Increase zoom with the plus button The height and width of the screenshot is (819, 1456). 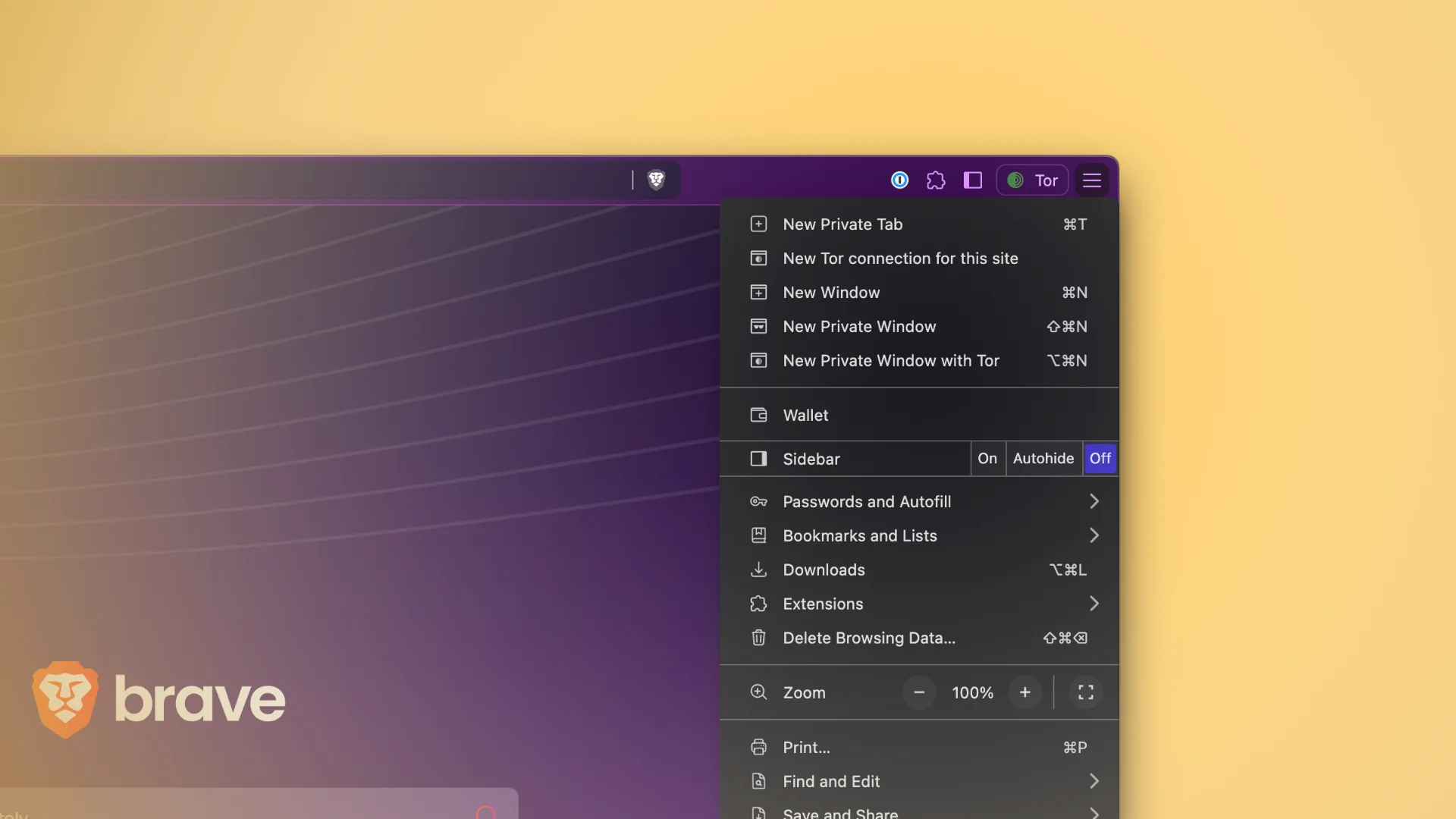1025,692
